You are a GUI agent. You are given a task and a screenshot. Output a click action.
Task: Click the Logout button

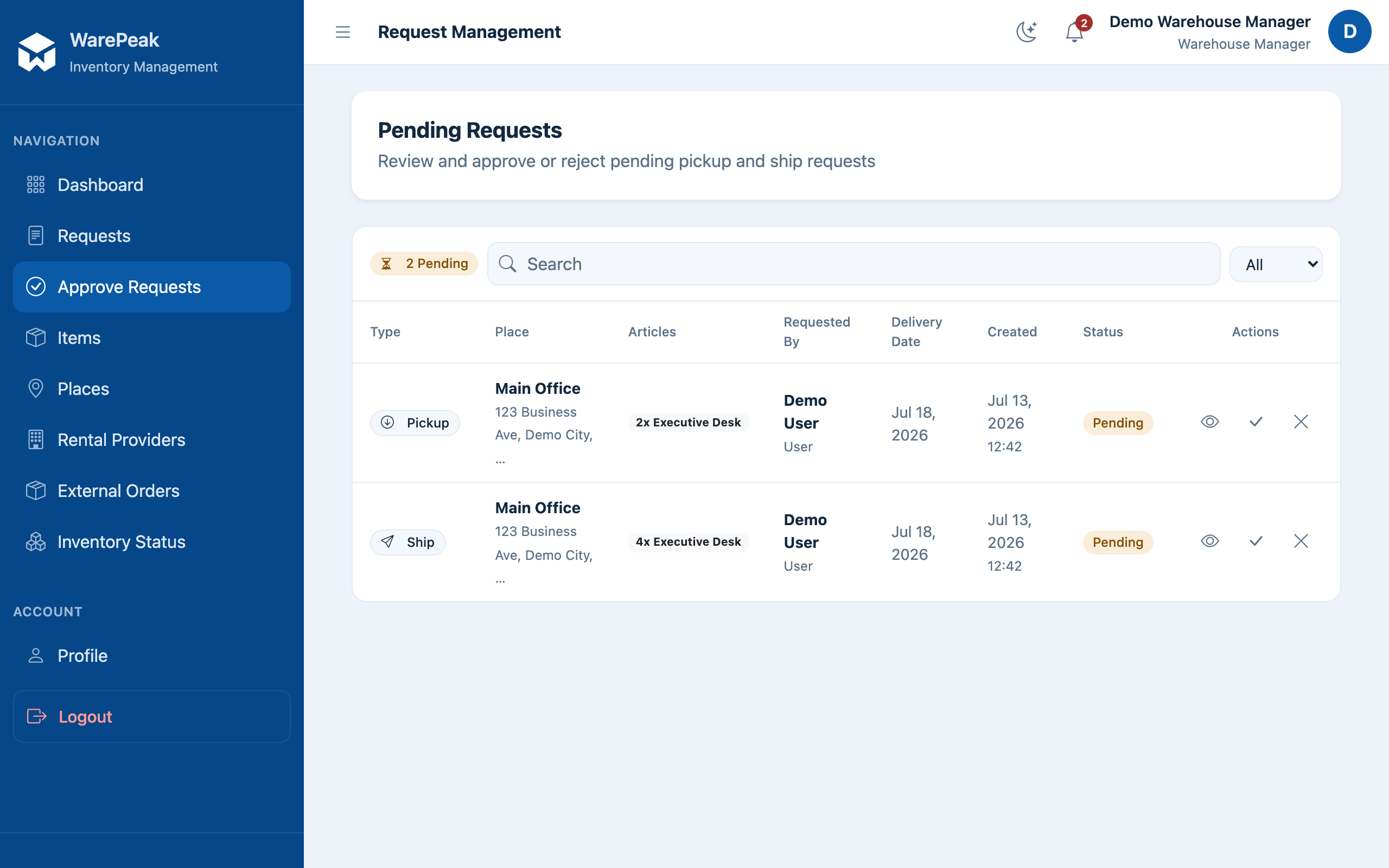(x=151, y=717)
